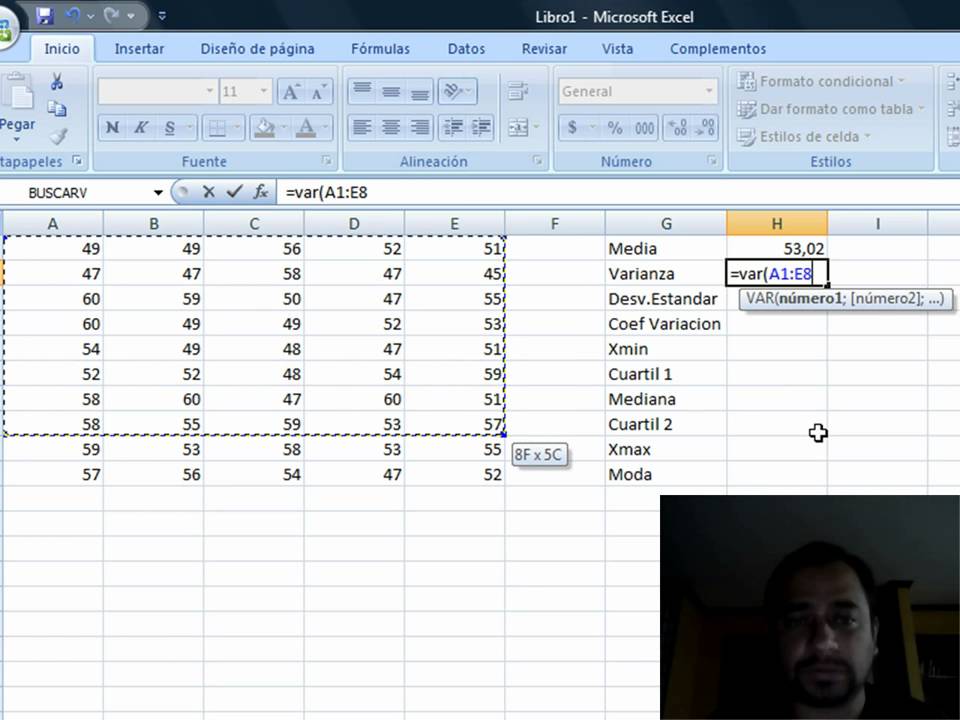Click in the formula bar input

[x=618, y=192]
